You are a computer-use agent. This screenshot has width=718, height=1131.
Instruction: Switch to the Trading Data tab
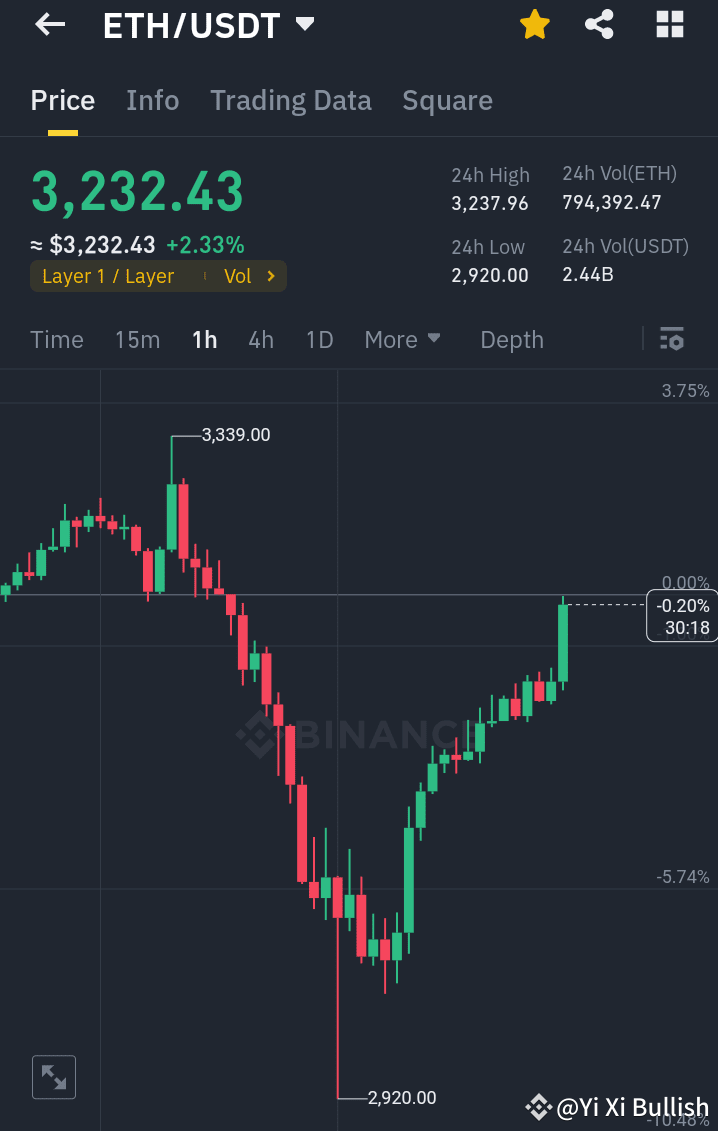290,100
